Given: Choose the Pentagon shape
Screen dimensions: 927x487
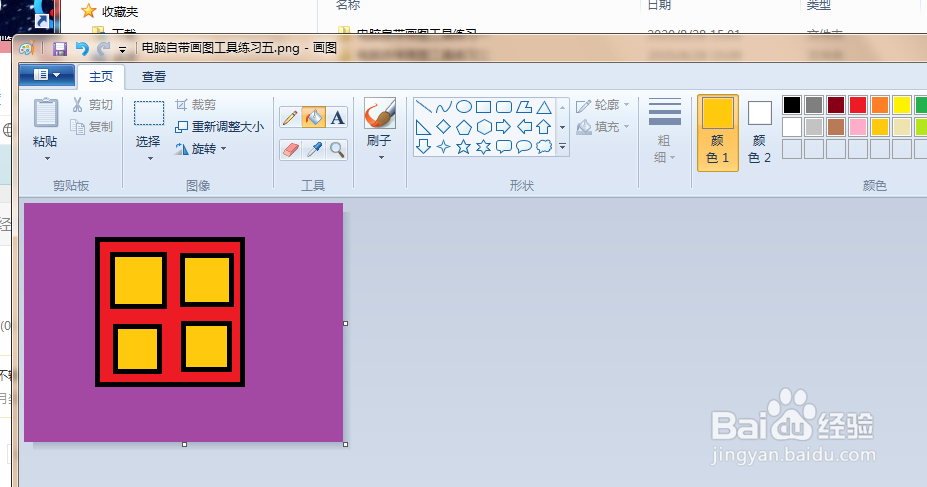Looking at the screenshot, I should tap(464, 127).
